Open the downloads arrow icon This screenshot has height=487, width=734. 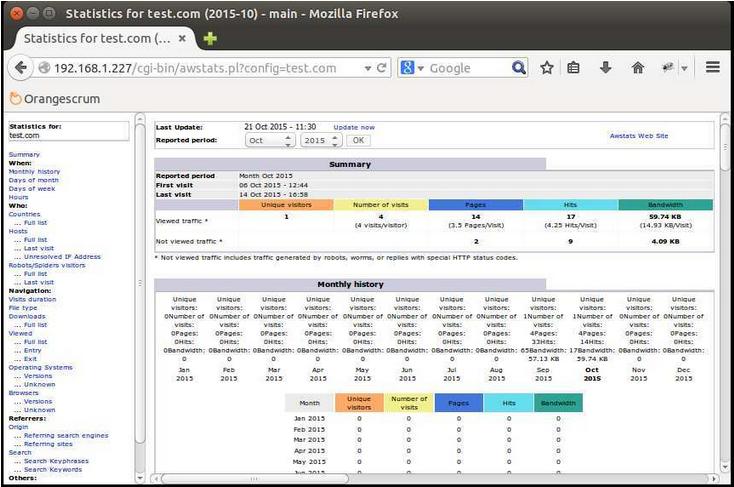click(x=605, y=68)
